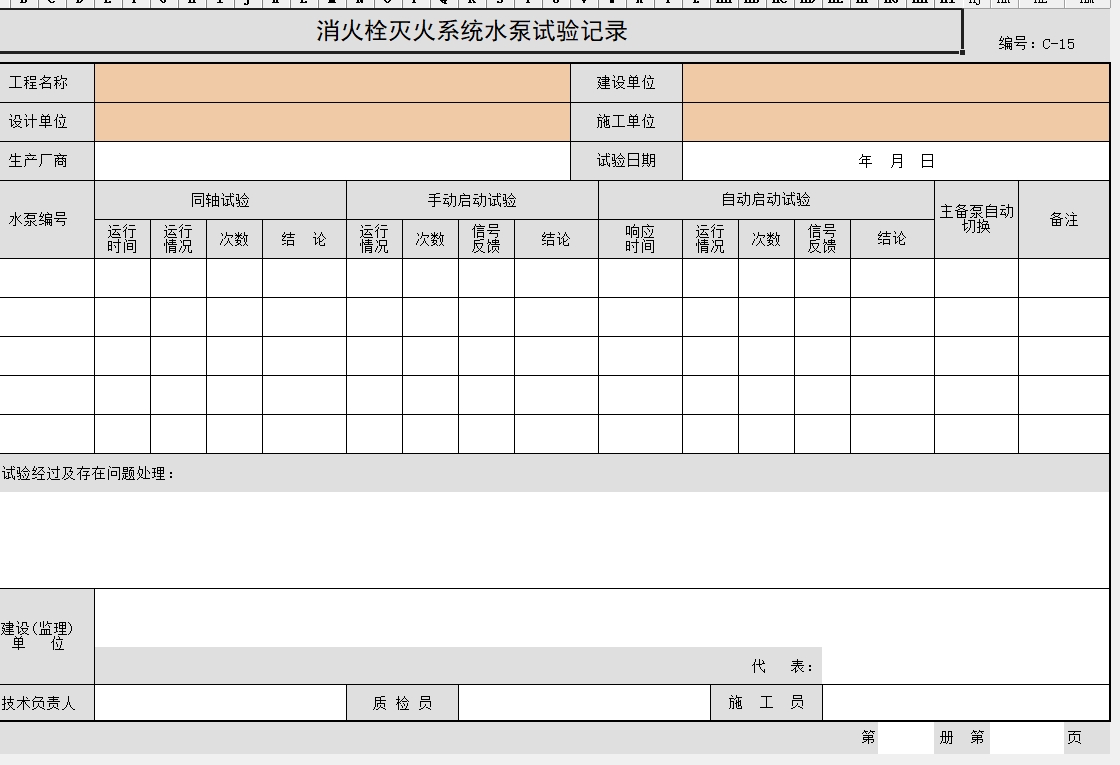This screenshot has width=1120, height=765.
Task: Click the 页 label in the footer
Action: [1074, 738]
